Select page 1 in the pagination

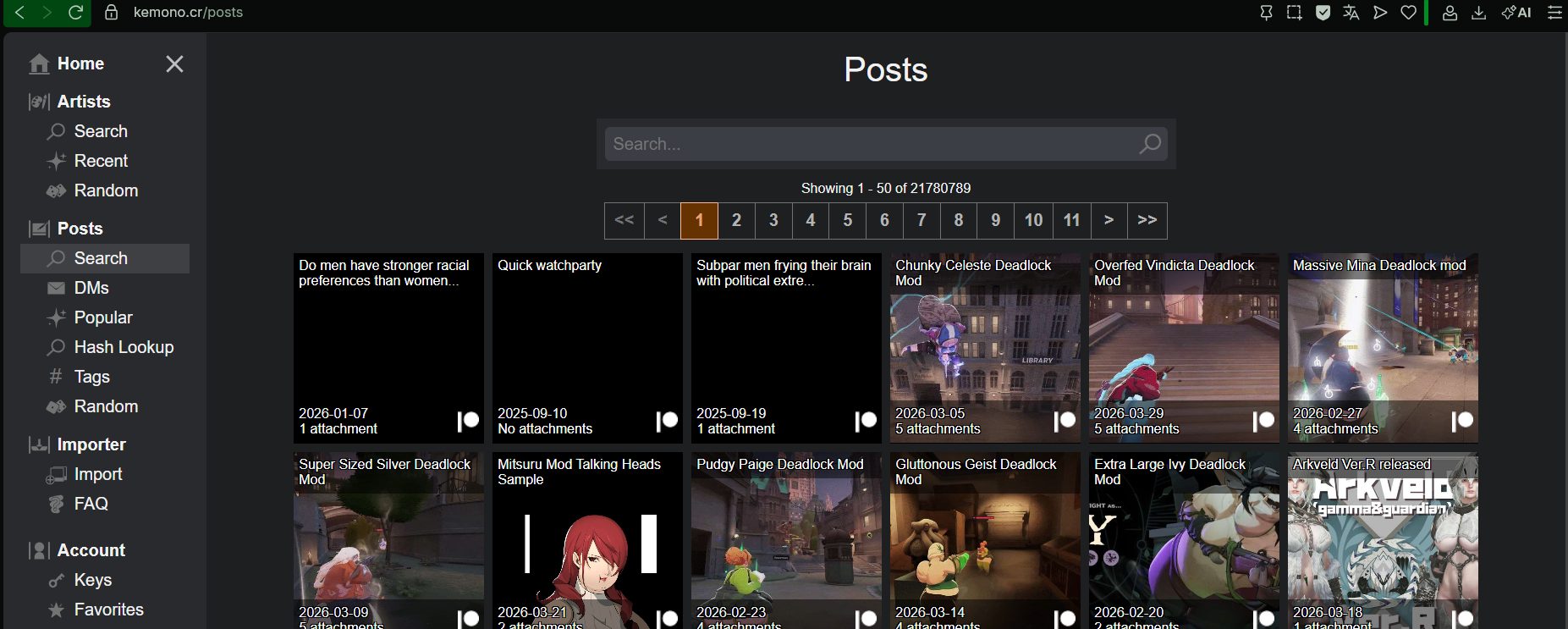click(700, 221)
